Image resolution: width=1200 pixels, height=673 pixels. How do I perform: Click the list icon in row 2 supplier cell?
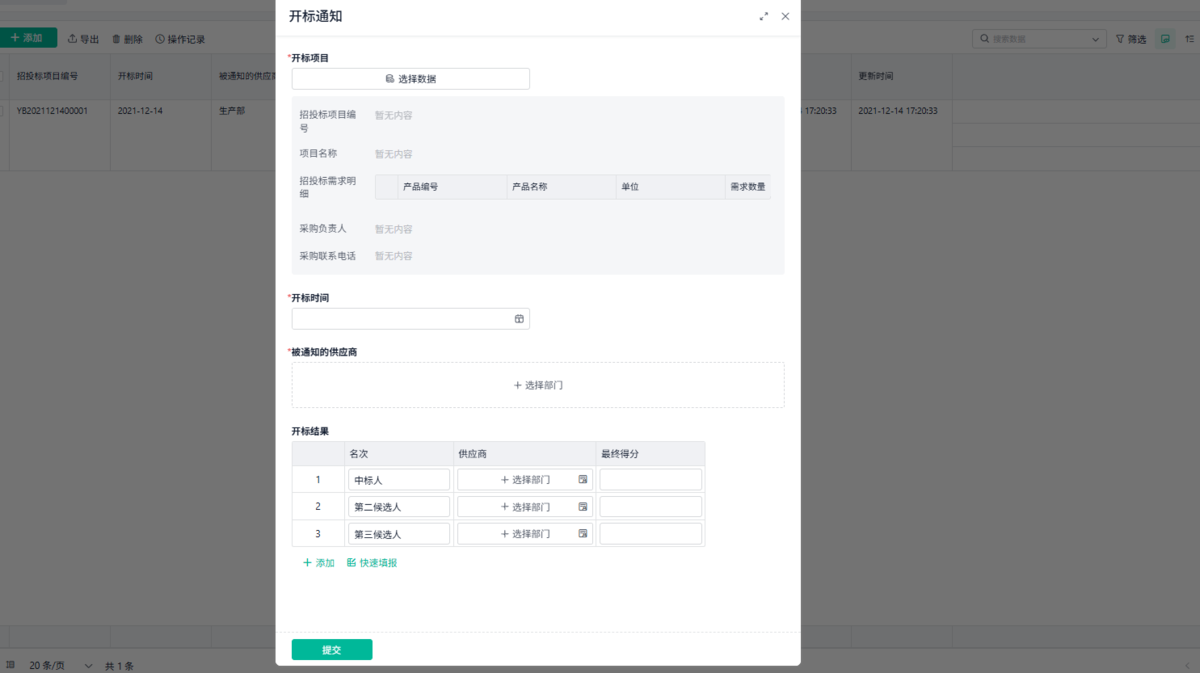(x=583, y=507)
